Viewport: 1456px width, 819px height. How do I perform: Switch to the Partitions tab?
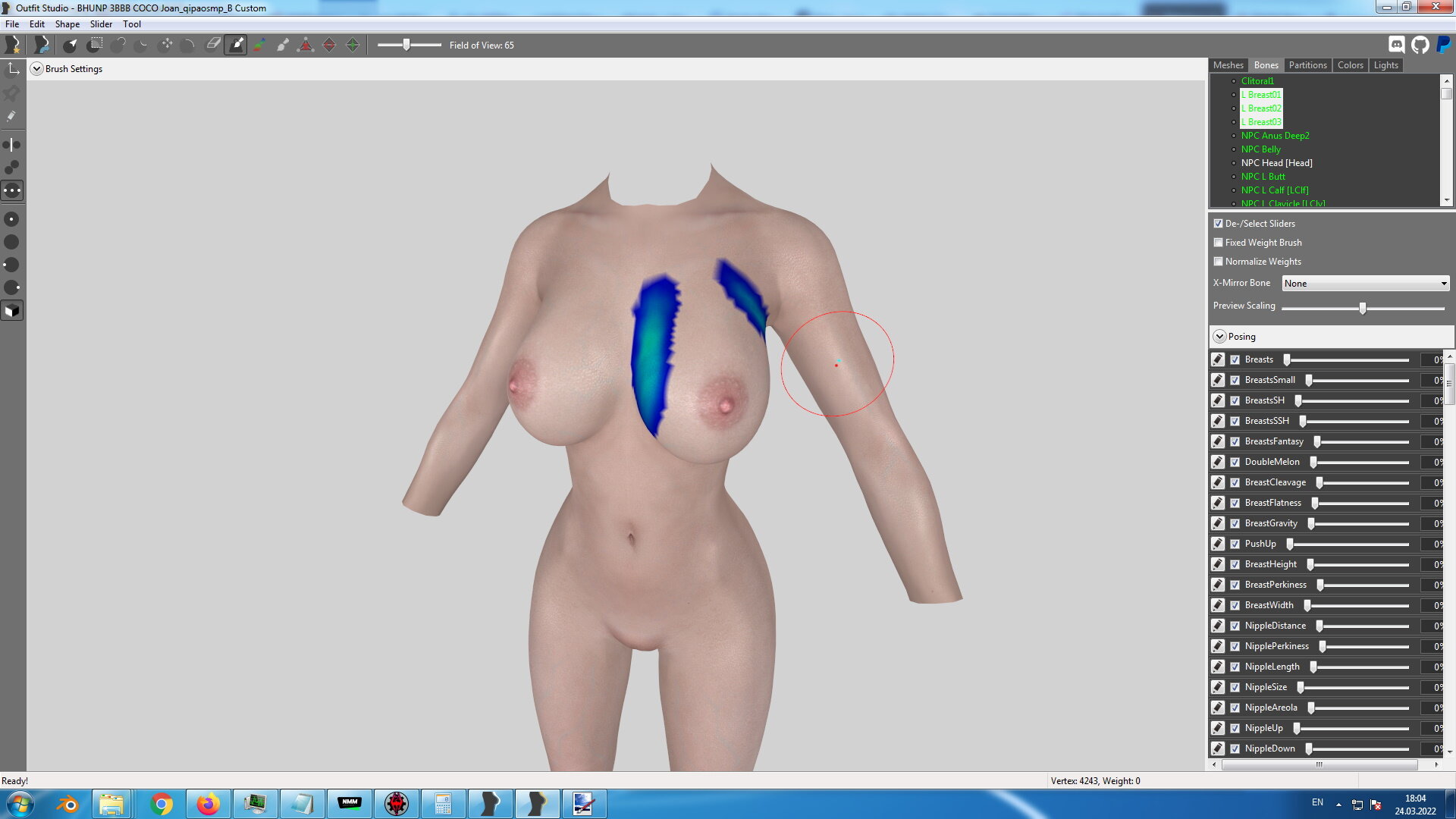1307,65
